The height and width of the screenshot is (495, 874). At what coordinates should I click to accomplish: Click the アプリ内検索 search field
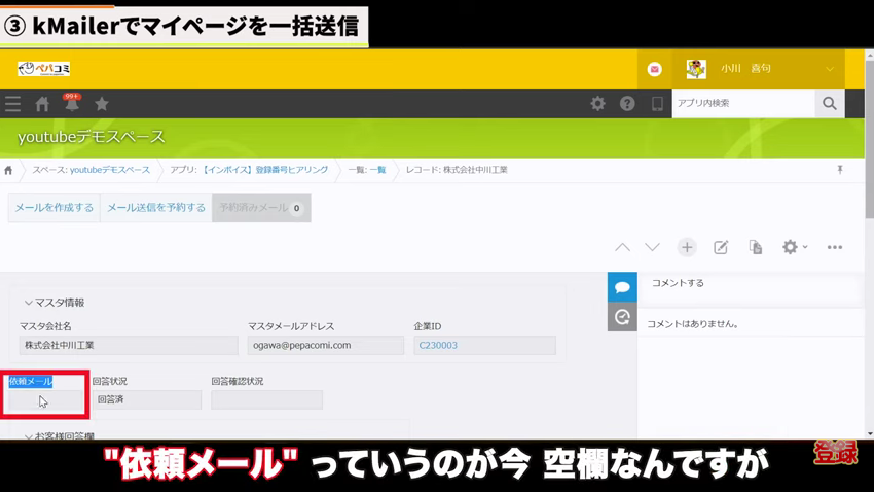pyautogui.click(x=743, y=103)
